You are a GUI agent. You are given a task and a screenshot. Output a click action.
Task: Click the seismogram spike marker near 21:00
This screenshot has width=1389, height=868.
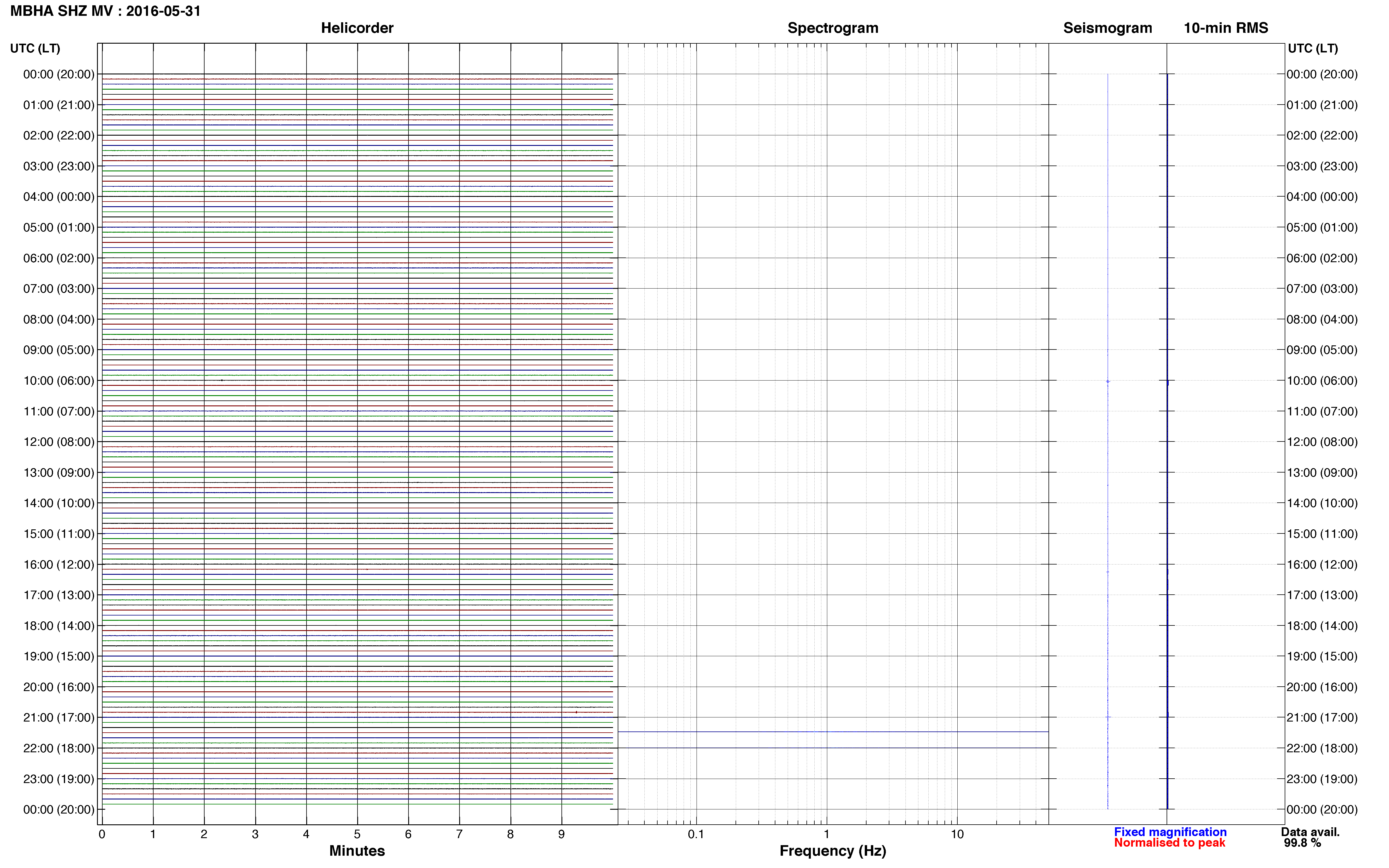tap(1108, 717)
